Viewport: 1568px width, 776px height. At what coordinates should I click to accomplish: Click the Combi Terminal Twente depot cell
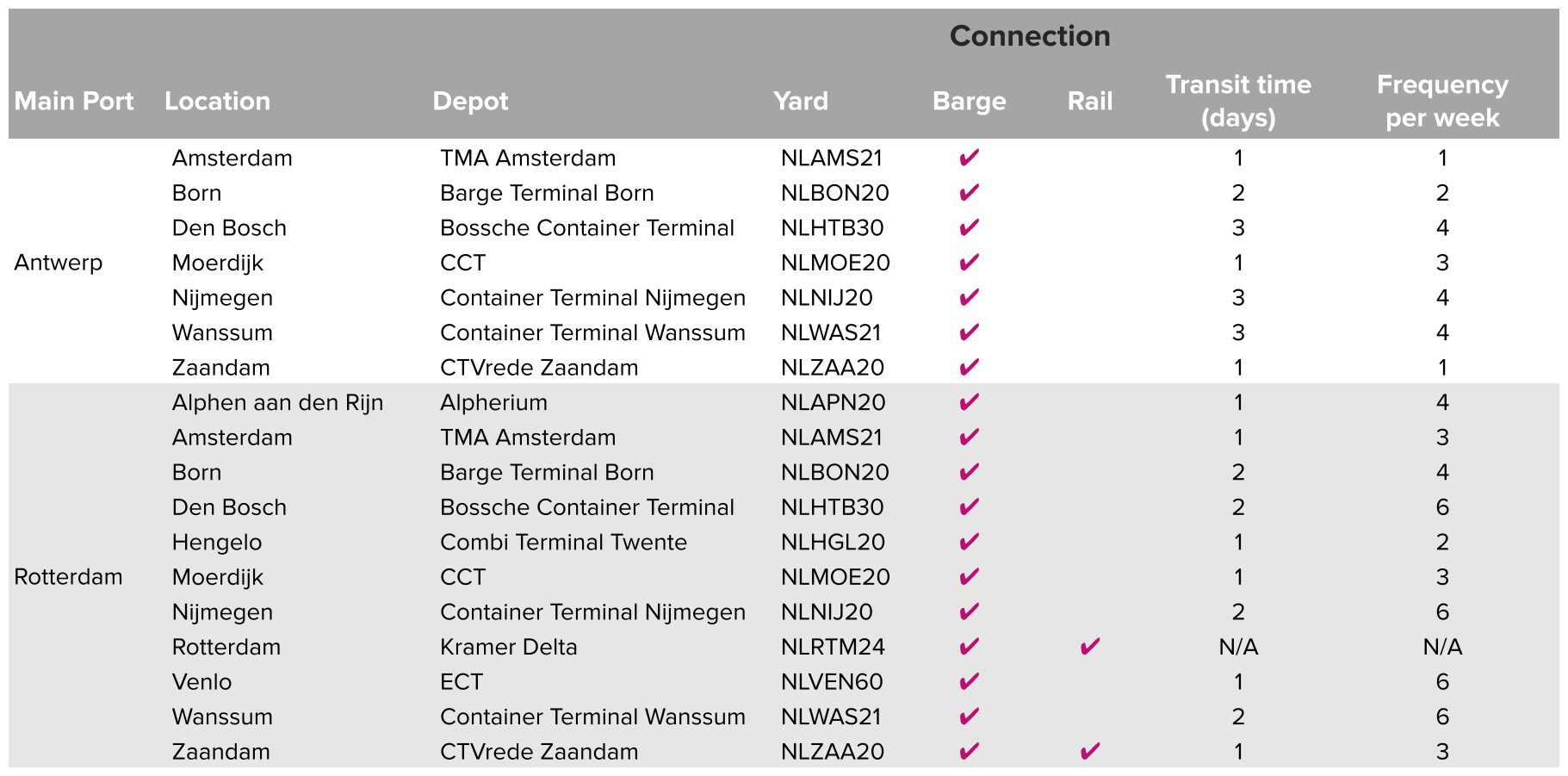tap(563, 542)
